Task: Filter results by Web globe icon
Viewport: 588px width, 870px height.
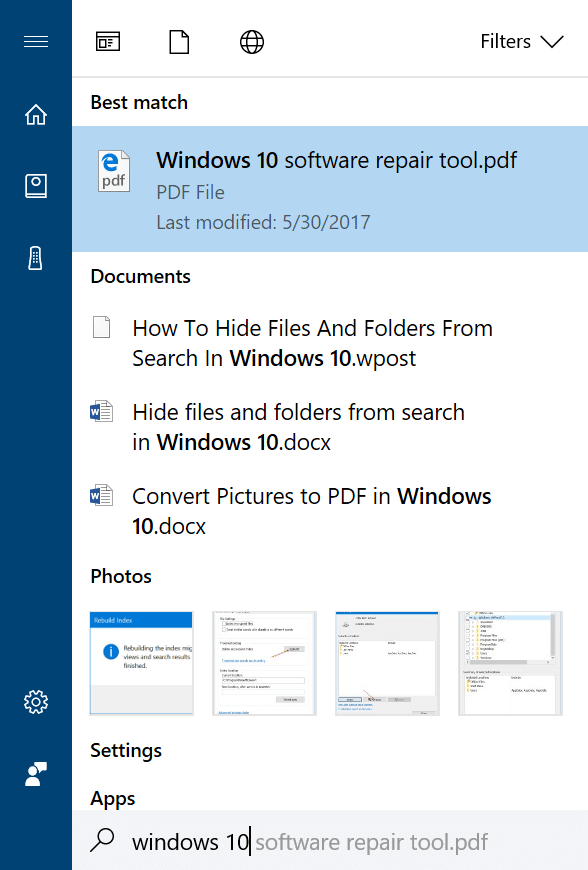Action: pyautogui.click(x=252, y=42)
